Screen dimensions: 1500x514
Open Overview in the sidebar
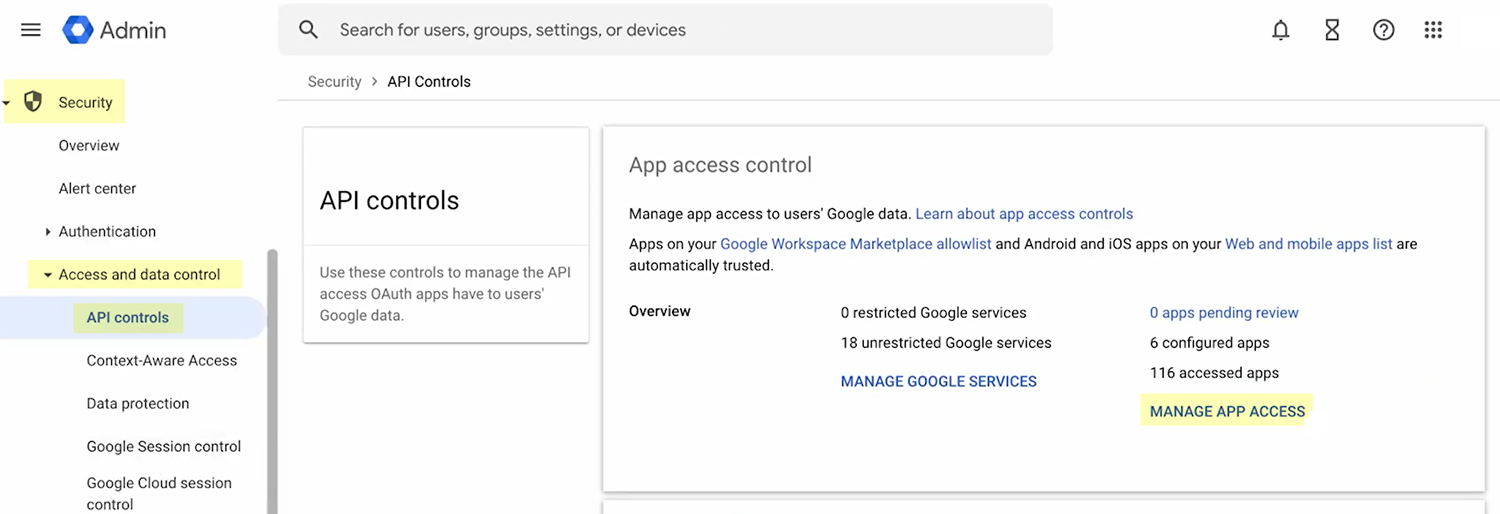click(89, 146)
